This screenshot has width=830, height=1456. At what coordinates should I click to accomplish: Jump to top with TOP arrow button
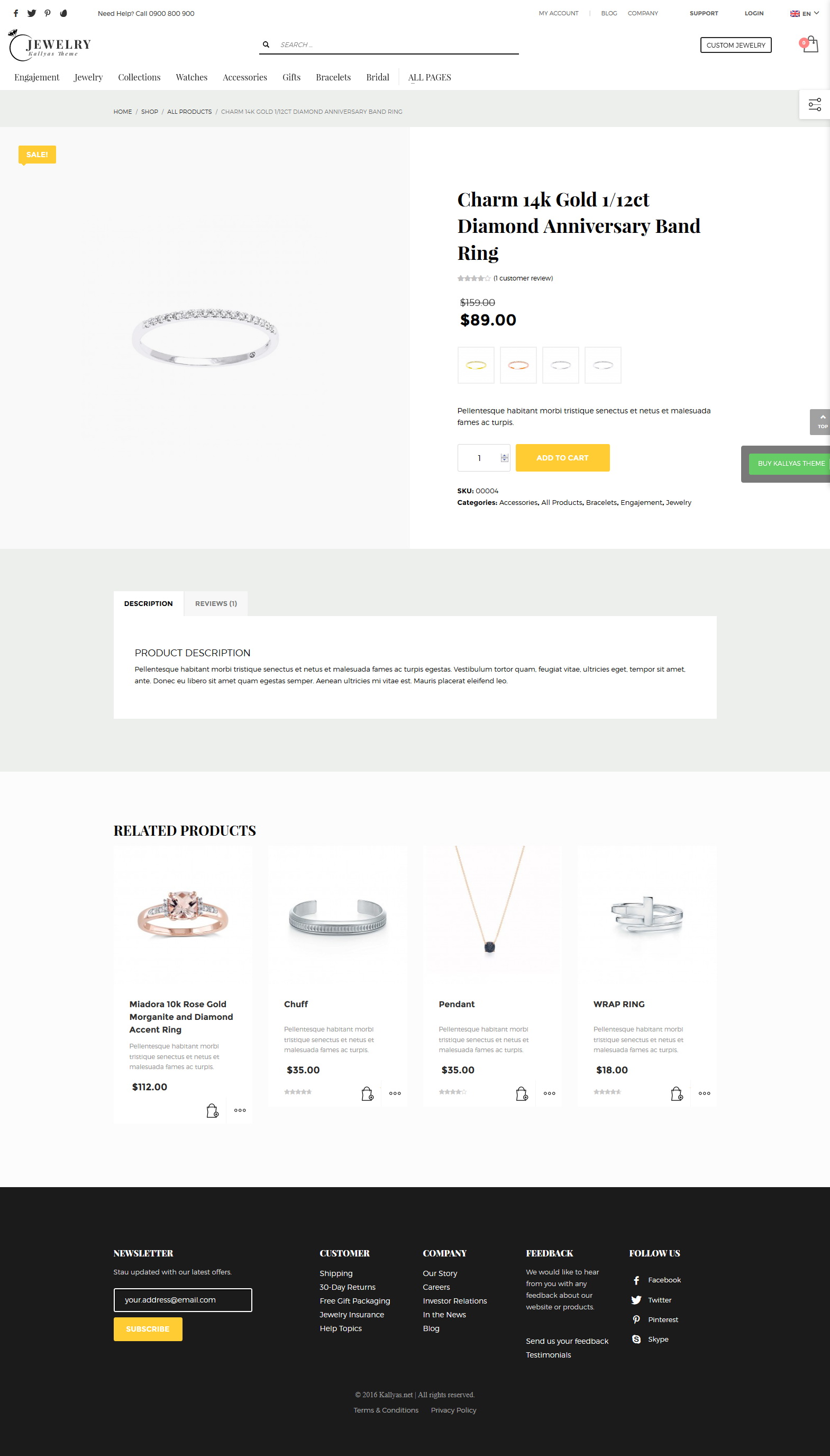click(x=820, y=421)
